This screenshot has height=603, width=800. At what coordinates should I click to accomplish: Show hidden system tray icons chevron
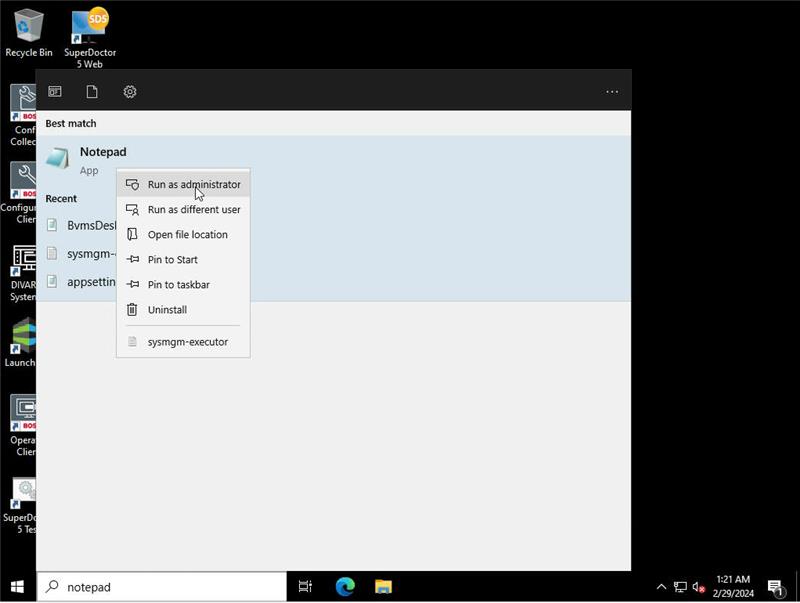[661, 587]
